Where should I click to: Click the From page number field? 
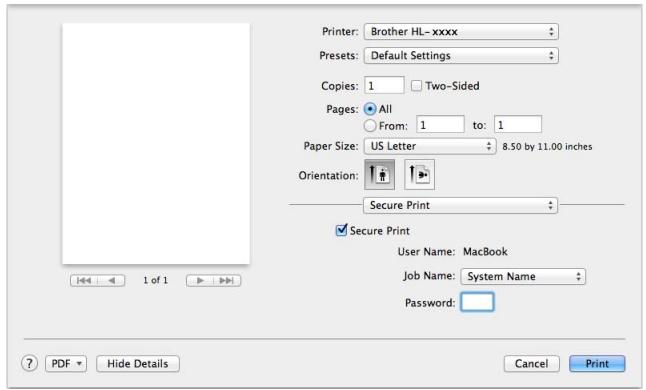tap(440, 124)
